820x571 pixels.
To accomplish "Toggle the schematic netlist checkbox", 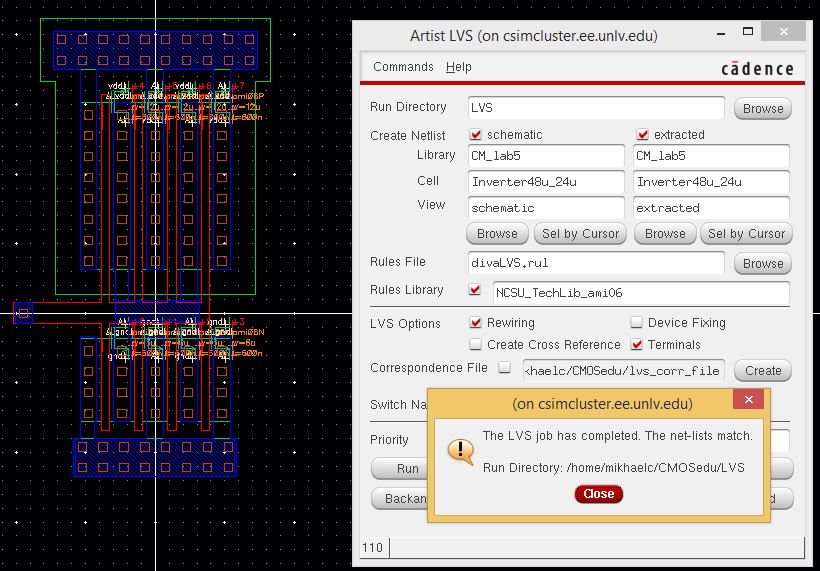I will [x=476, y=135].
